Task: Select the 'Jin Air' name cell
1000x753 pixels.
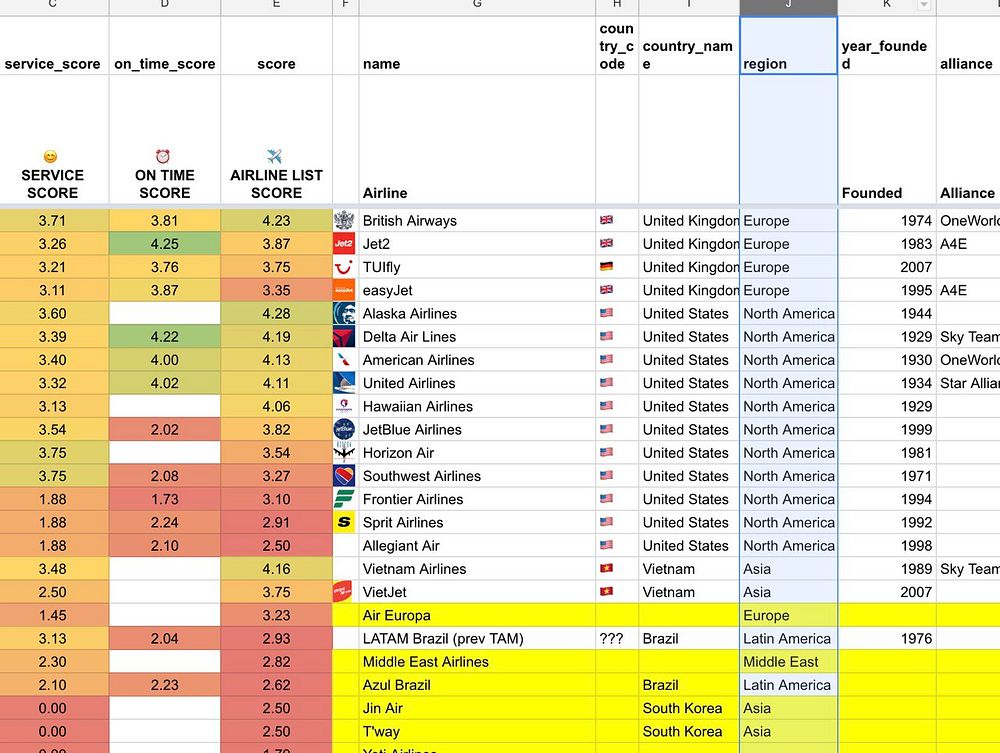Action: click(x=477, y=708)
